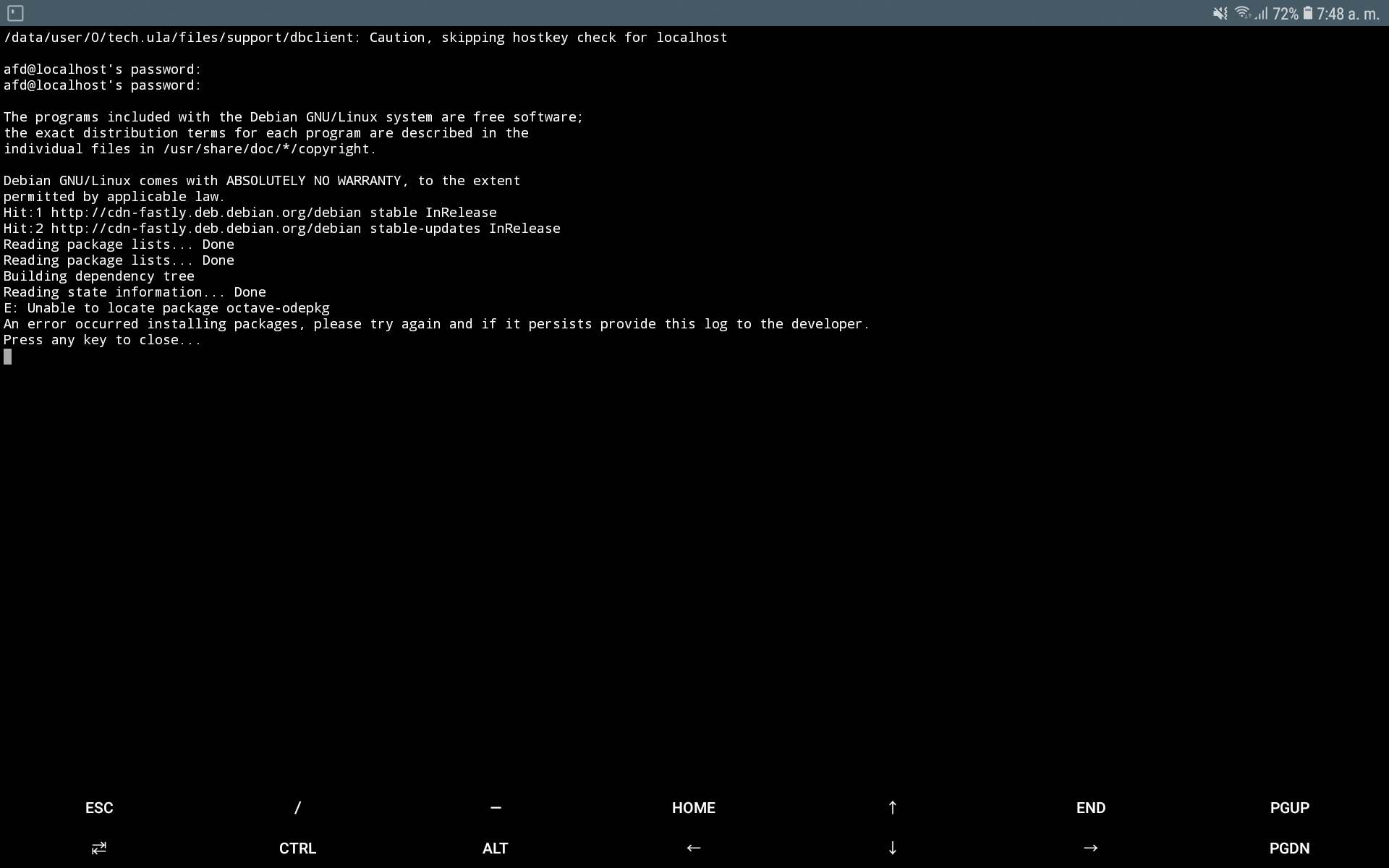Screen dimensions: 1389x868
Task: Tap the down arrow key
Action: pyautogui.click(x=893, y=848)
